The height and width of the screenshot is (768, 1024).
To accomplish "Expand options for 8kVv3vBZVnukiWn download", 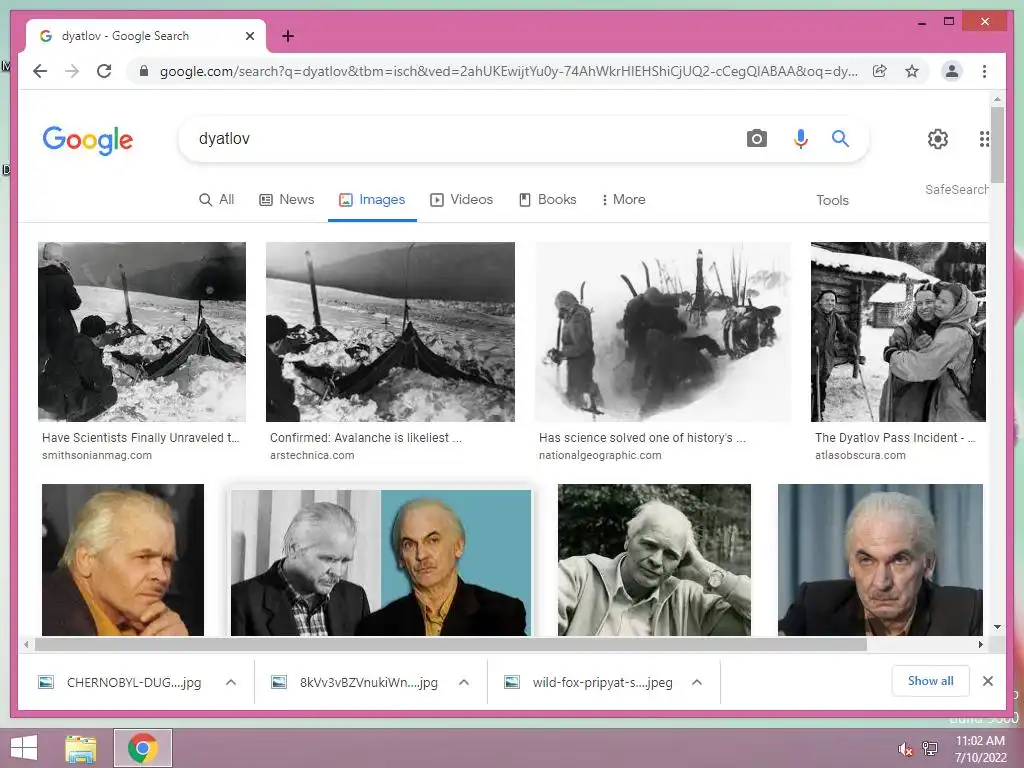I will pos(464,682).
